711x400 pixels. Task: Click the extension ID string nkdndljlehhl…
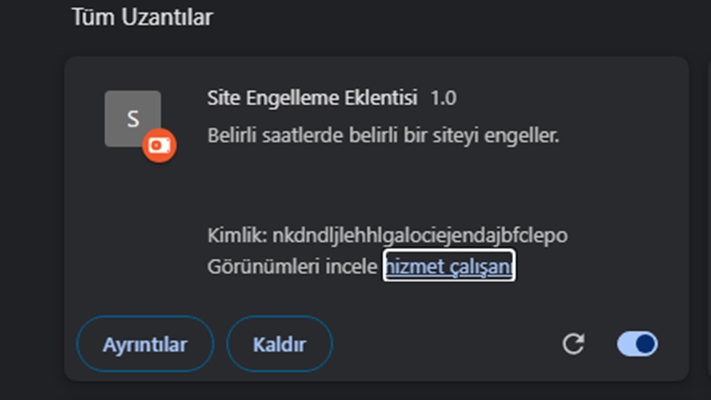tap(420, 235)
